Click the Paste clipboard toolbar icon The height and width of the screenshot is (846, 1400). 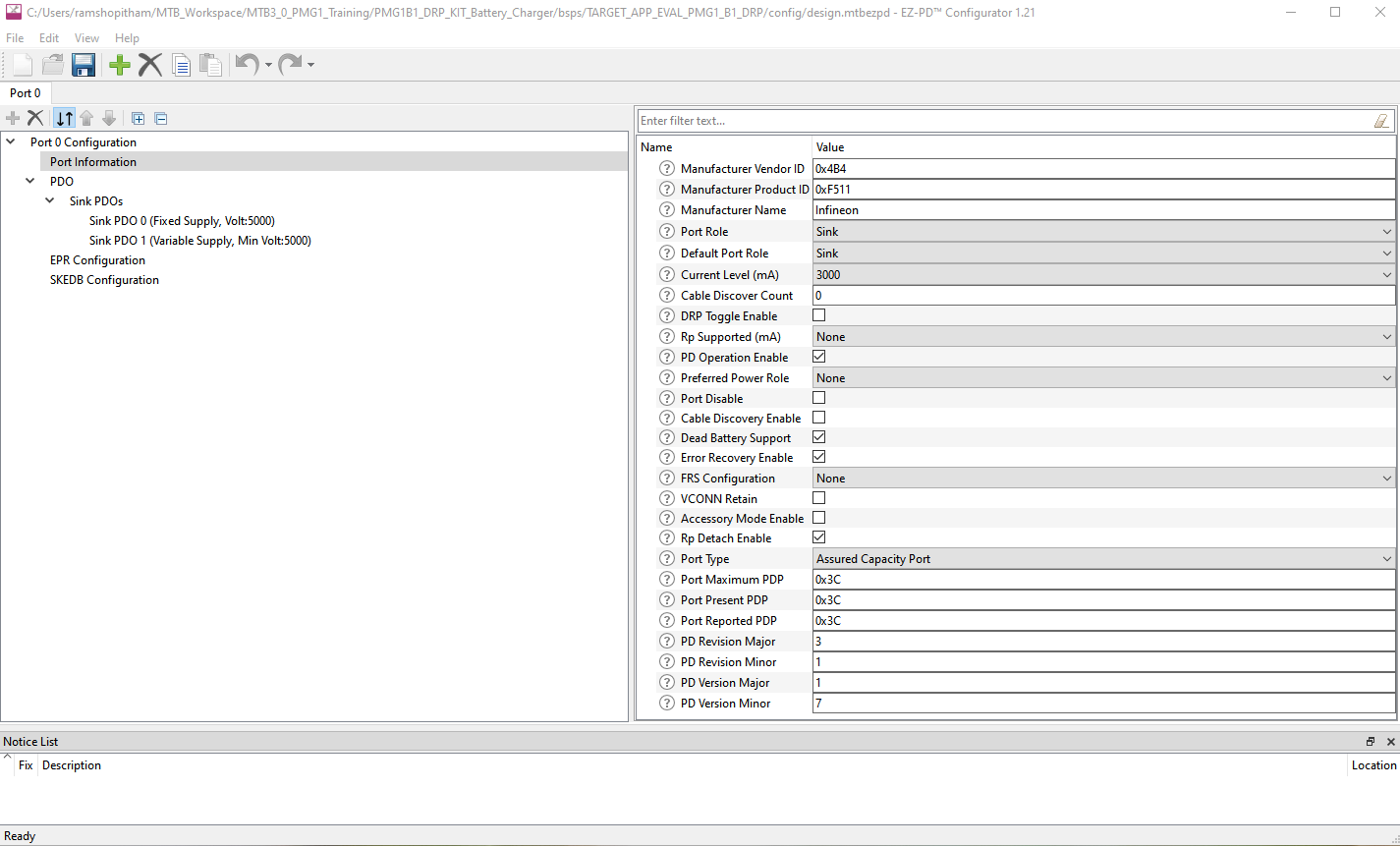pyautogui.click(x=210, y=65)
